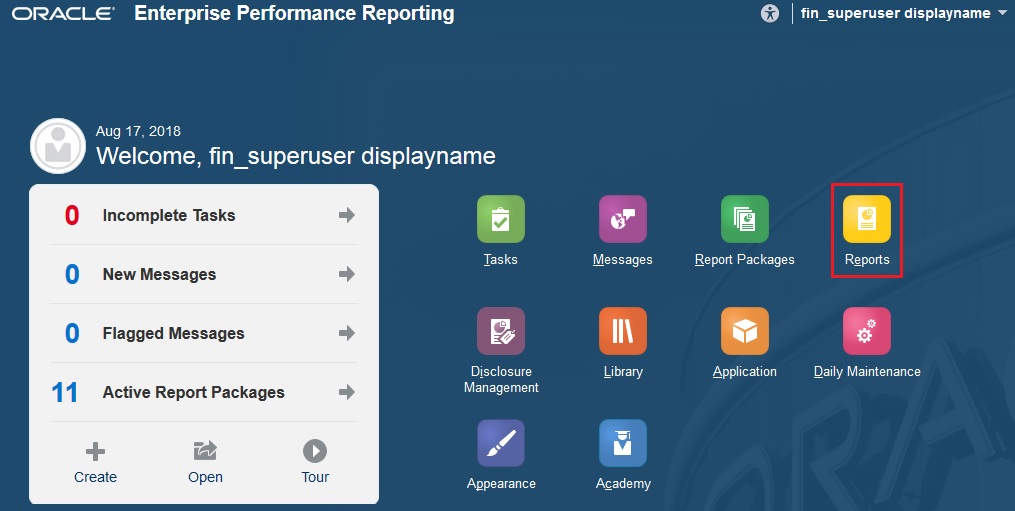
Task: Click the Active Report Packages label
Action: (194, 392)
